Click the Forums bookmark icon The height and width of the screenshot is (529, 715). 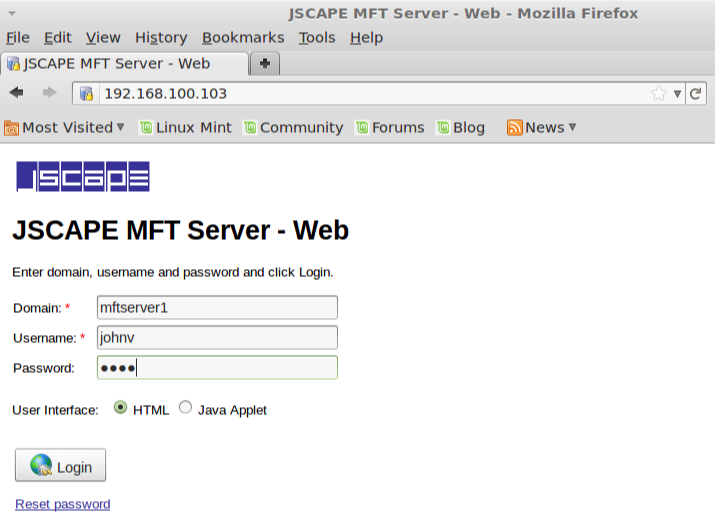pyautogui.click(x=362, y=127)
